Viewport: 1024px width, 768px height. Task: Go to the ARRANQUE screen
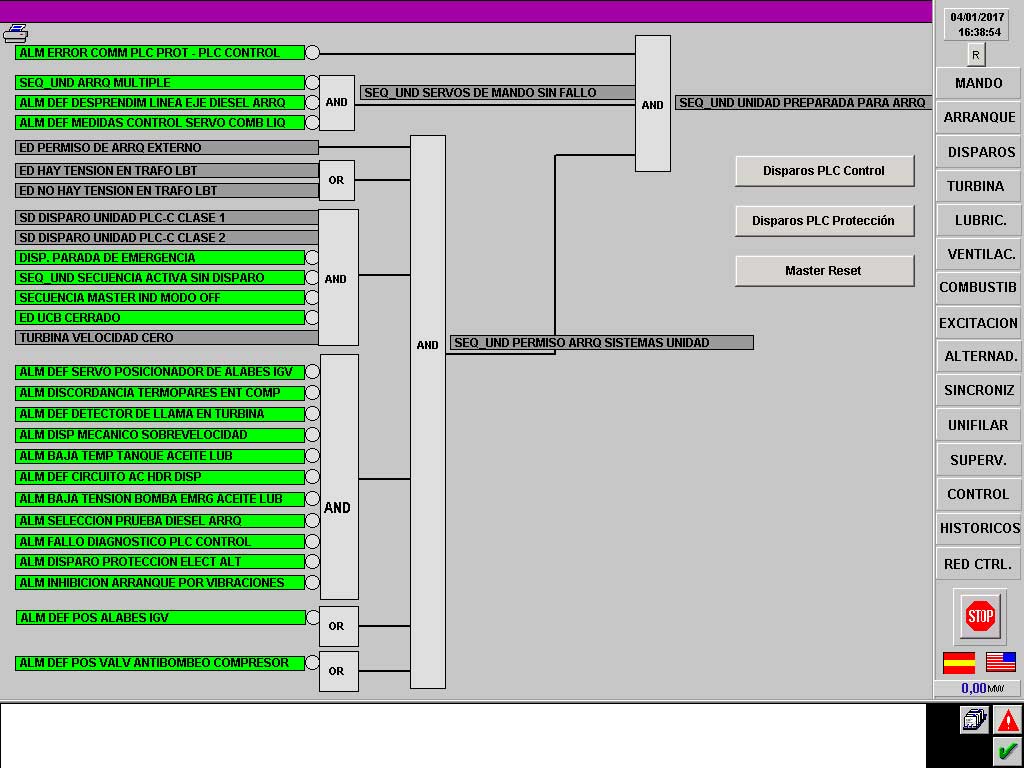coord(978,118)
